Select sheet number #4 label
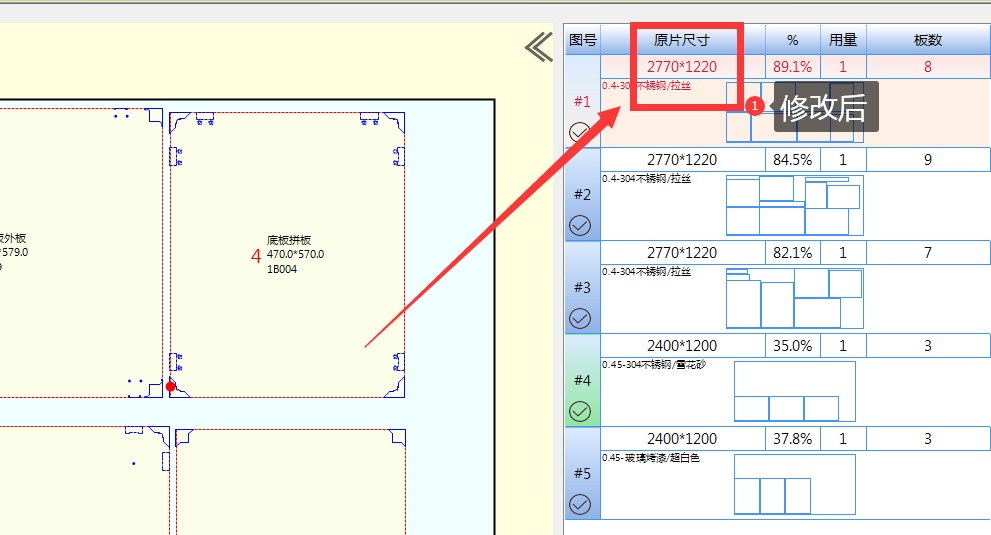Screen dimensions: 991x535 582,380
